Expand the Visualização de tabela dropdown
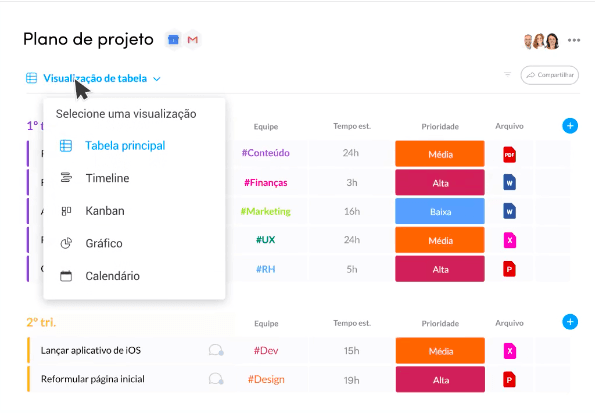 click(93, 78)
